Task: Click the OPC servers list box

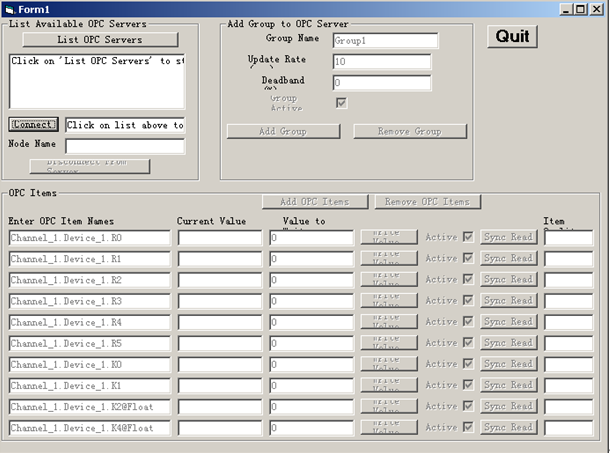Action: click(97, 80)
